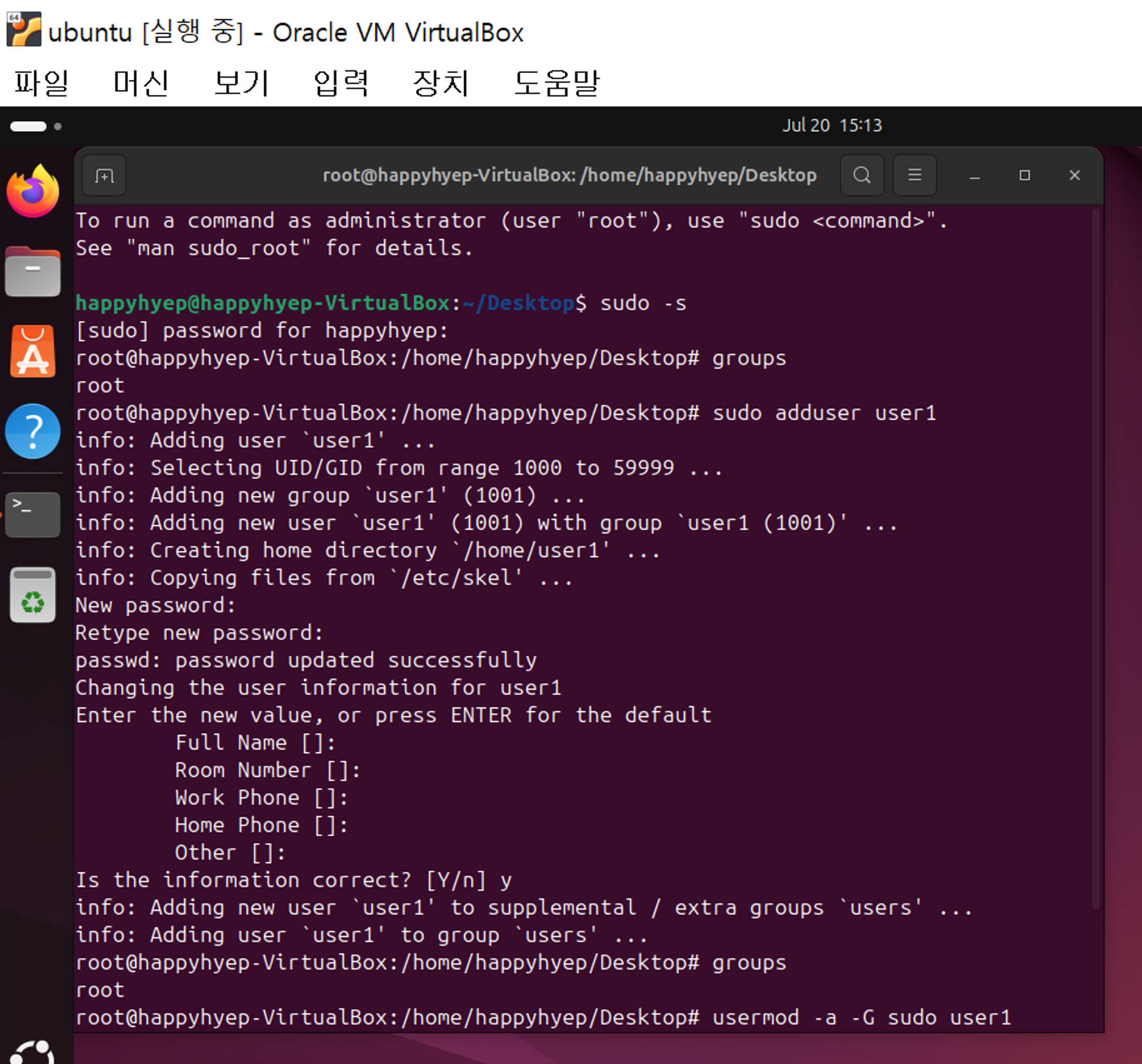This screenshot has height=1064, width=1142.
Task: Click the Terminal icon in the dock
Action: click(x=33, y=514)
